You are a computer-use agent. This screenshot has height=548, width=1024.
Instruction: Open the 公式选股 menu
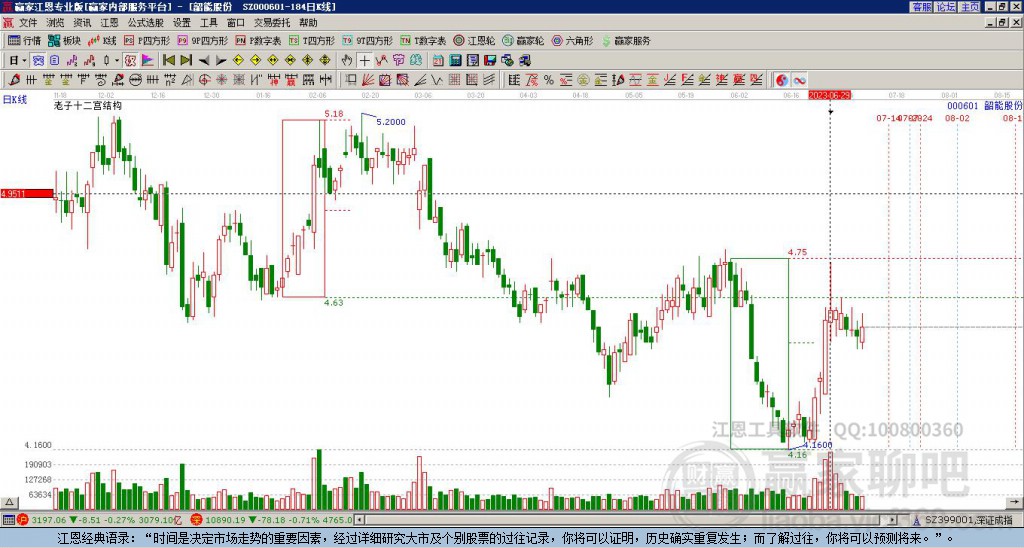point(146,23)
